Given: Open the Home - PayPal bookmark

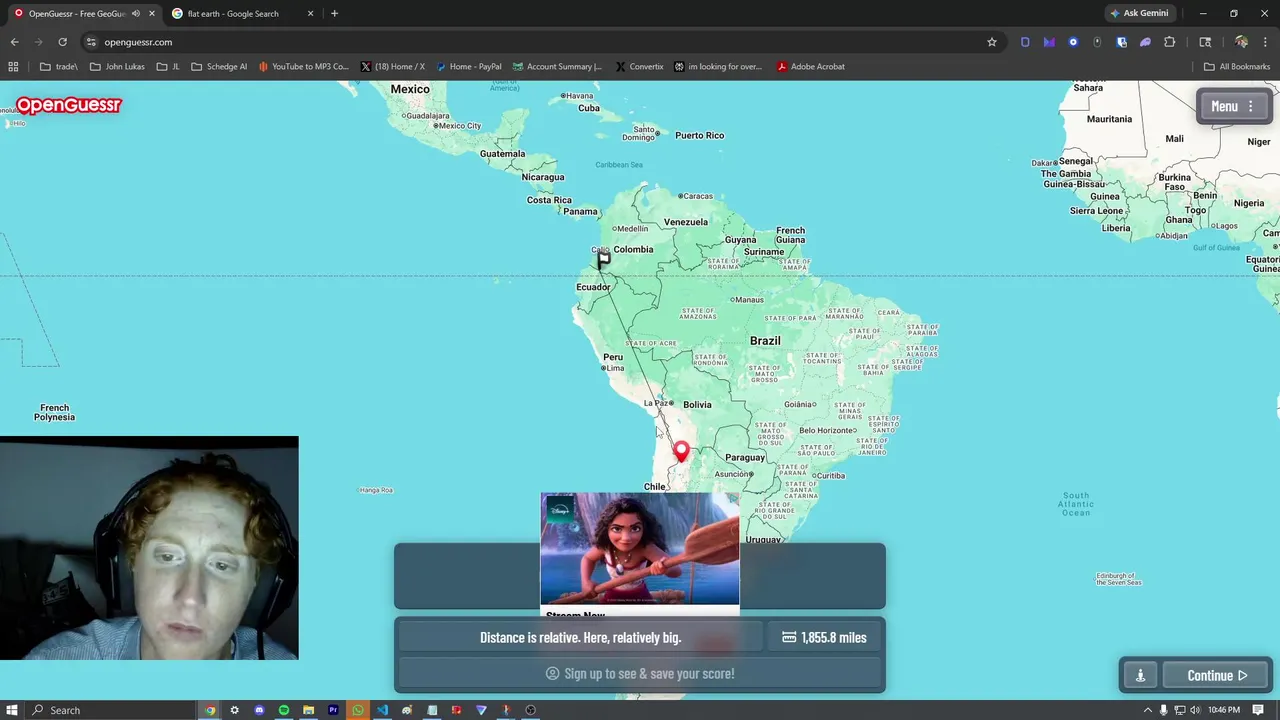Looking at the screenshot, I should pos(468,67).
